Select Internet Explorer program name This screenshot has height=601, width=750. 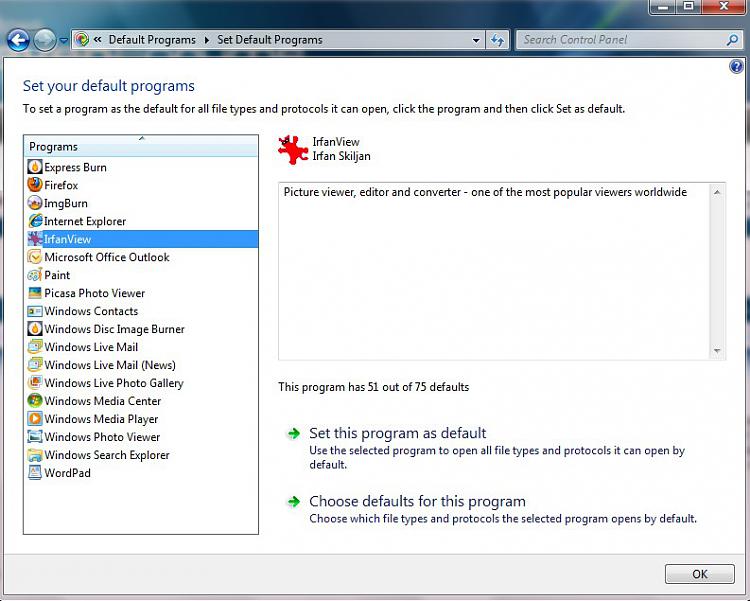coord(85,221)
